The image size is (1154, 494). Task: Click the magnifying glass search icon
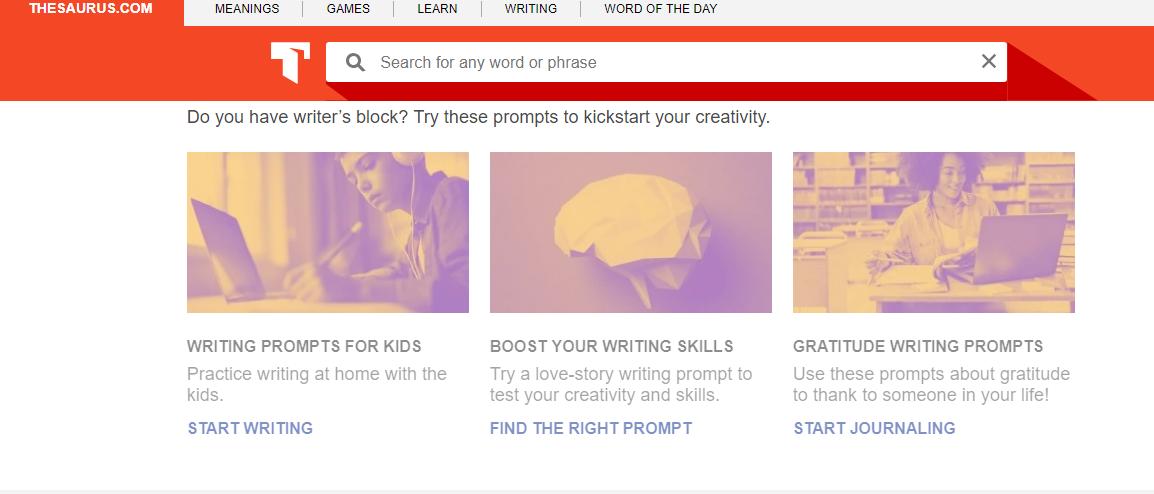pos(355,62)
